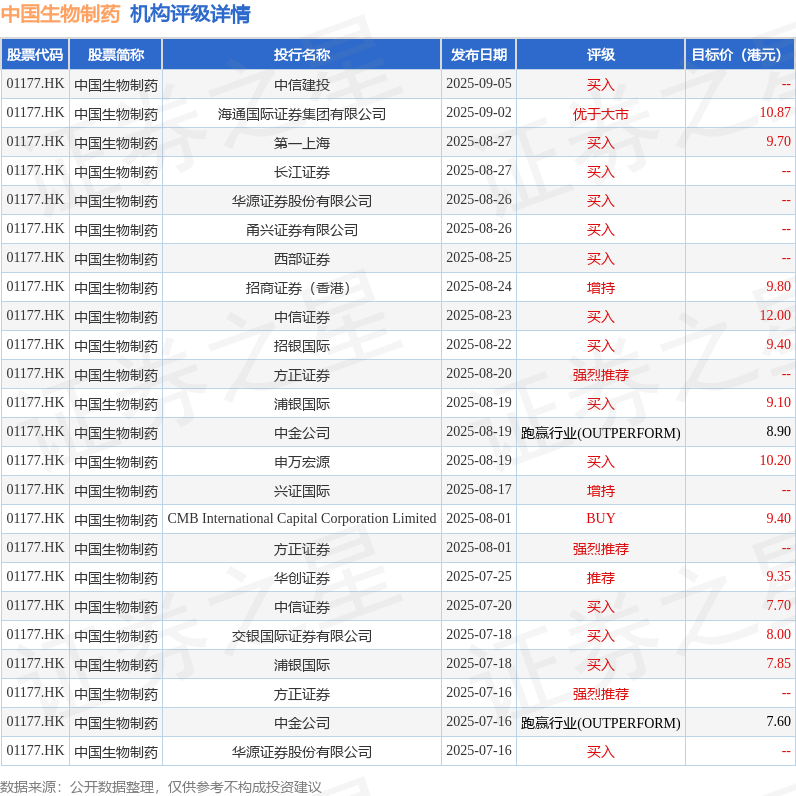Image resolution: width=796 pixels, height=796 pixels.
Task: Click the target price 12.00
Action: click(x=775, y=315)
